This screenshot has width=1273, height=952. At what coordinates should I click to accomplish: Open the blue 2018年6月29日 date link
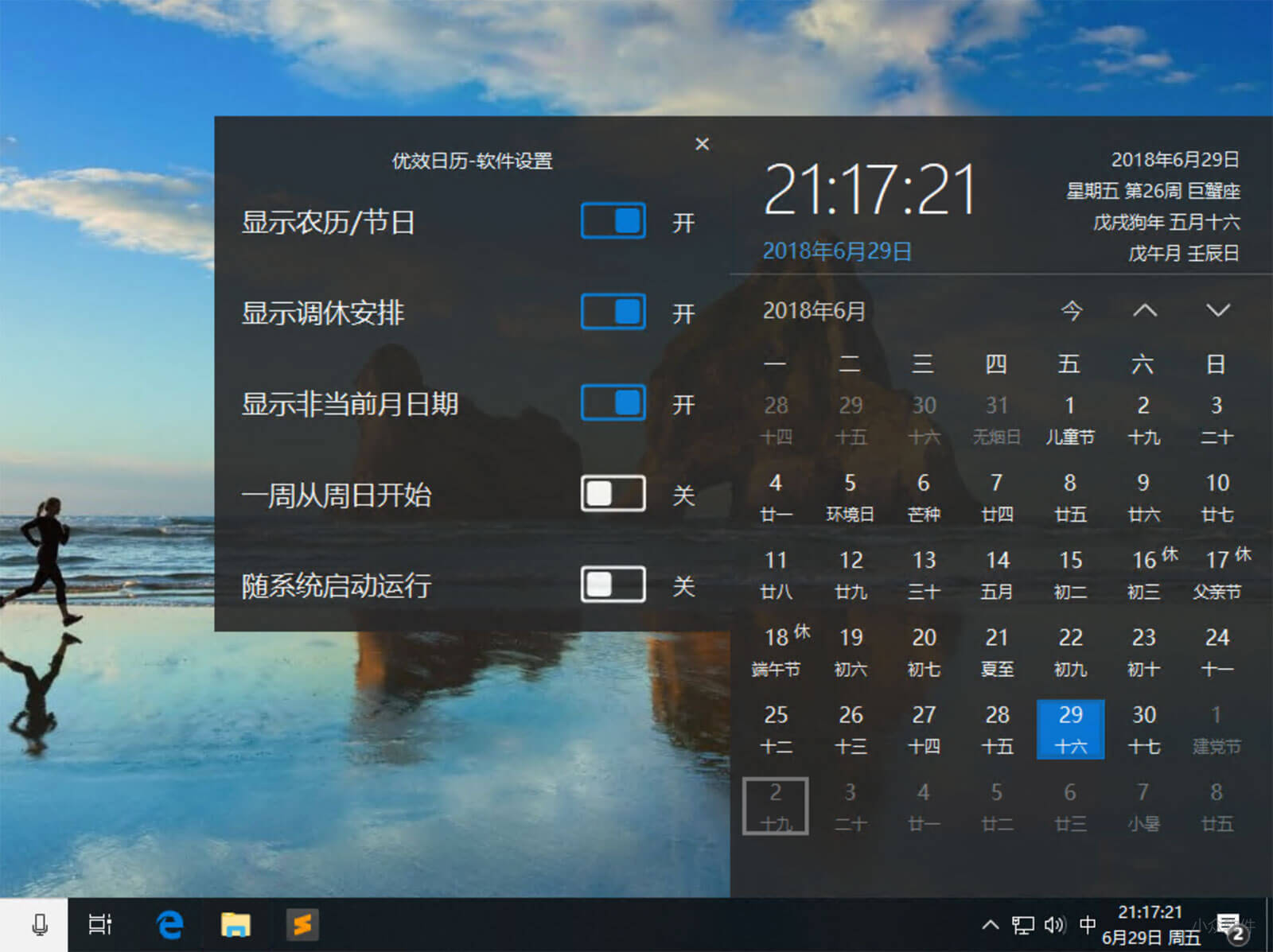[x=836, y=251]
